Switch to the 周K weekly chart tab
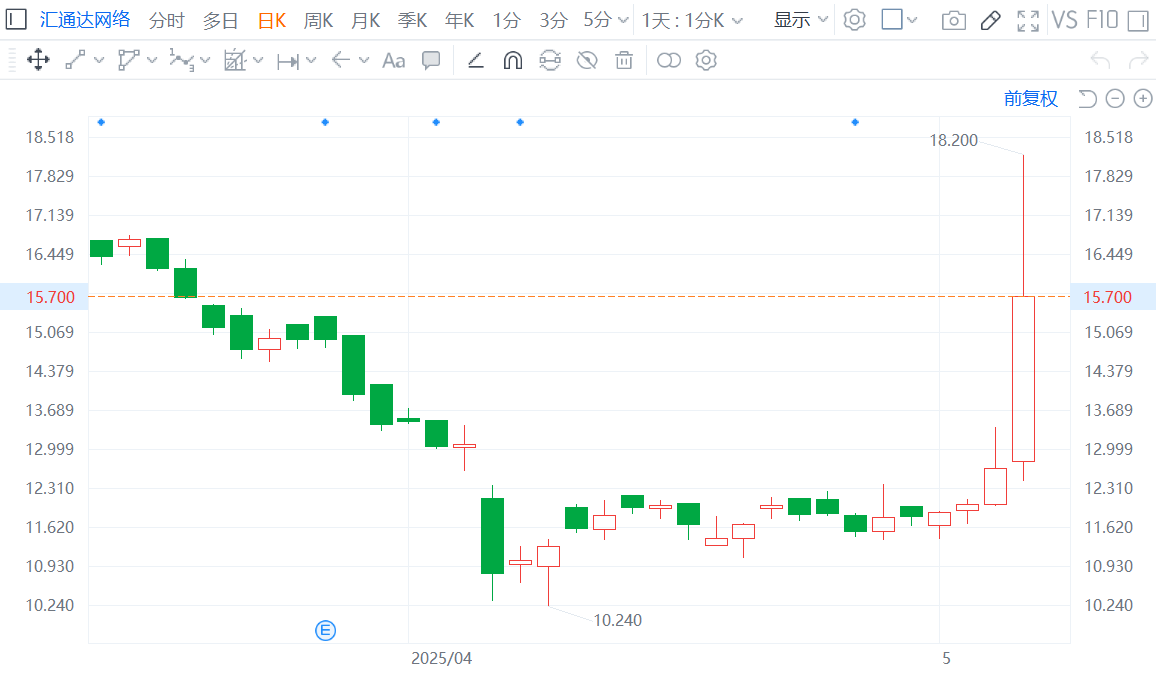This screenshot has height=687, width=1156. pyautogui.click(x=318, y=20)
